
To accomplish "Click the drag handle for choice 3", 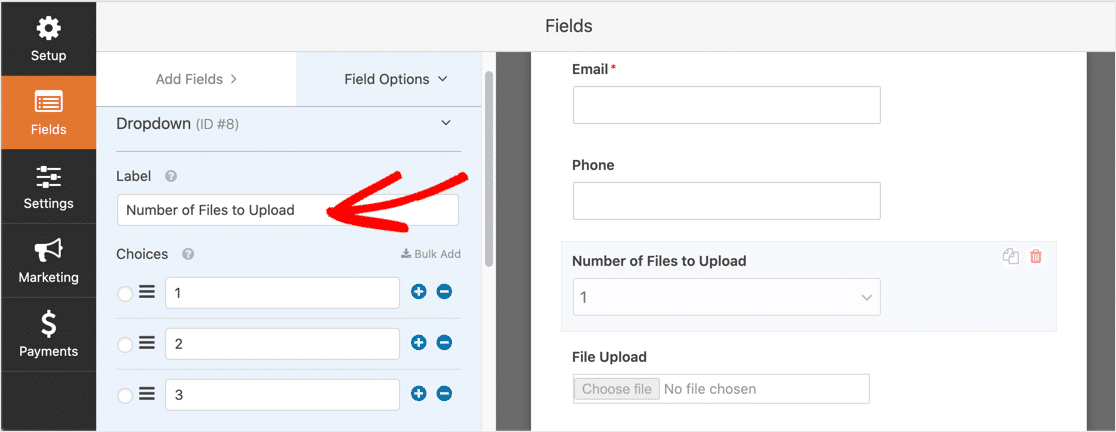I will 147,394.
